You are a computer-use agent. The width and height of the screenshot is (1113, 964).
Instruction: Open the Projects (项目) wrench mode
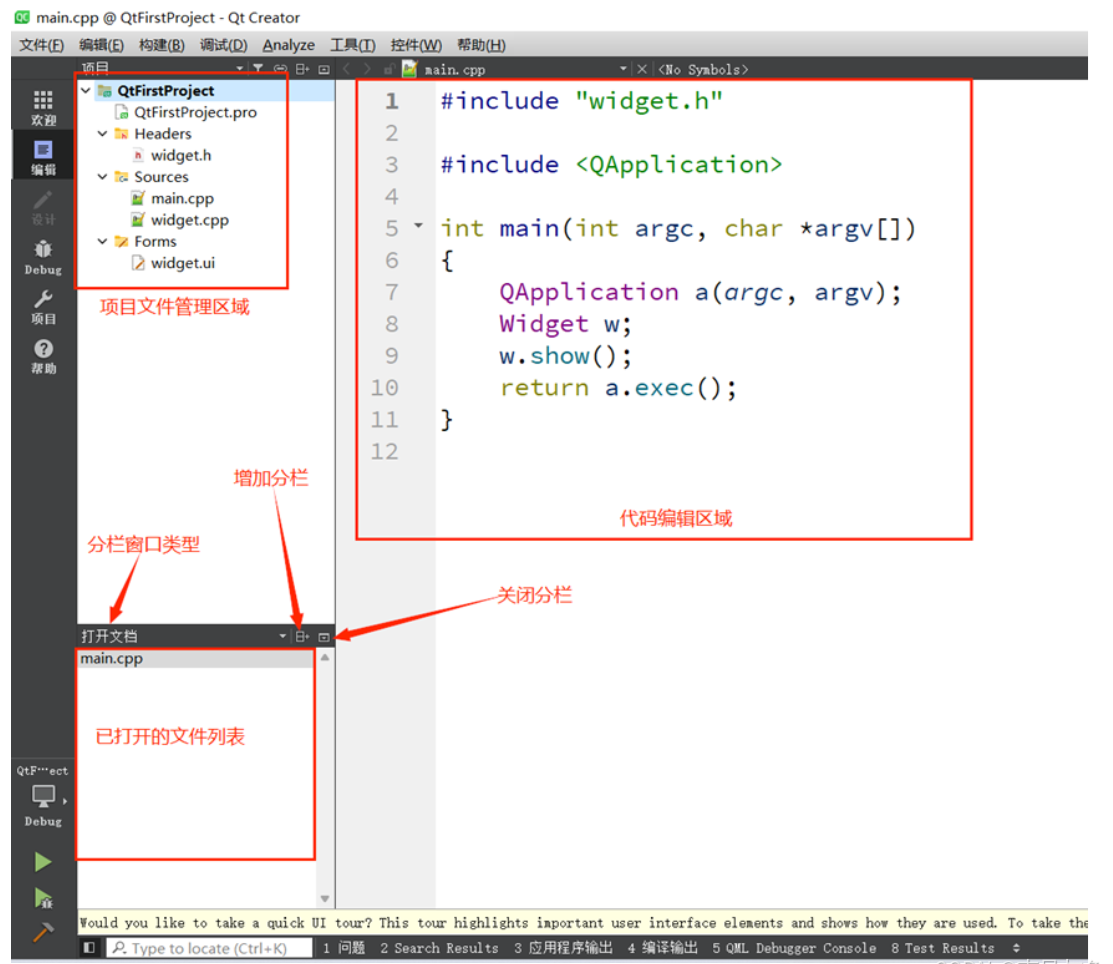click(43, 307)
